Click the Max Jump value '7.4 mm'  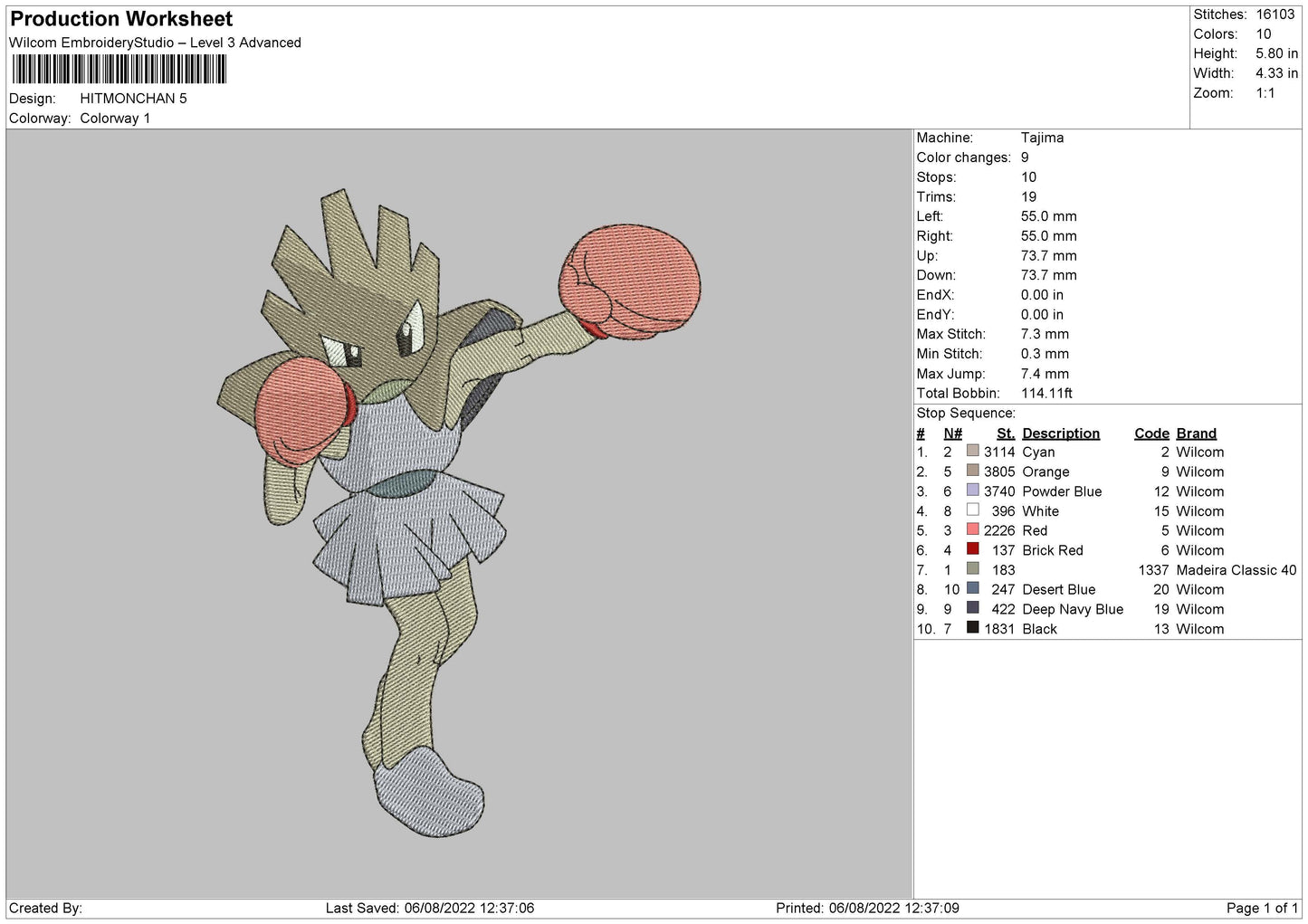click(1045, 374)
